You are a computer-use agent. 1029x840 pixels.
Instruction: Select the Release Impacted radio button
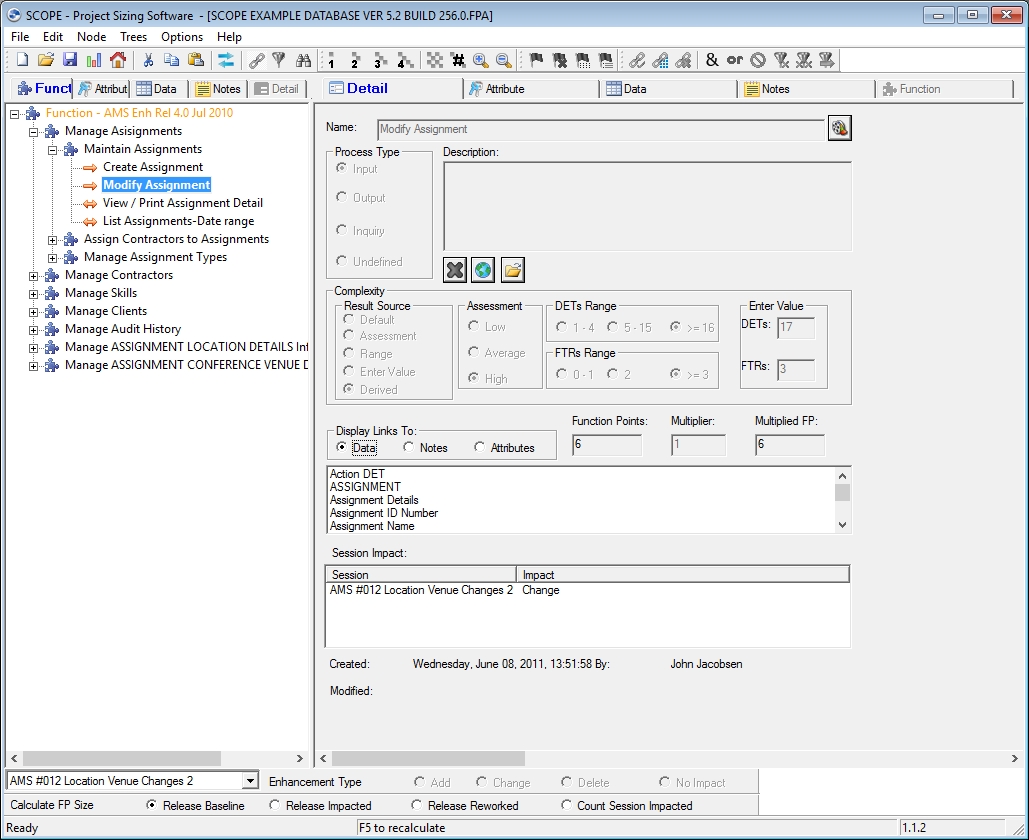click(275, 806)
